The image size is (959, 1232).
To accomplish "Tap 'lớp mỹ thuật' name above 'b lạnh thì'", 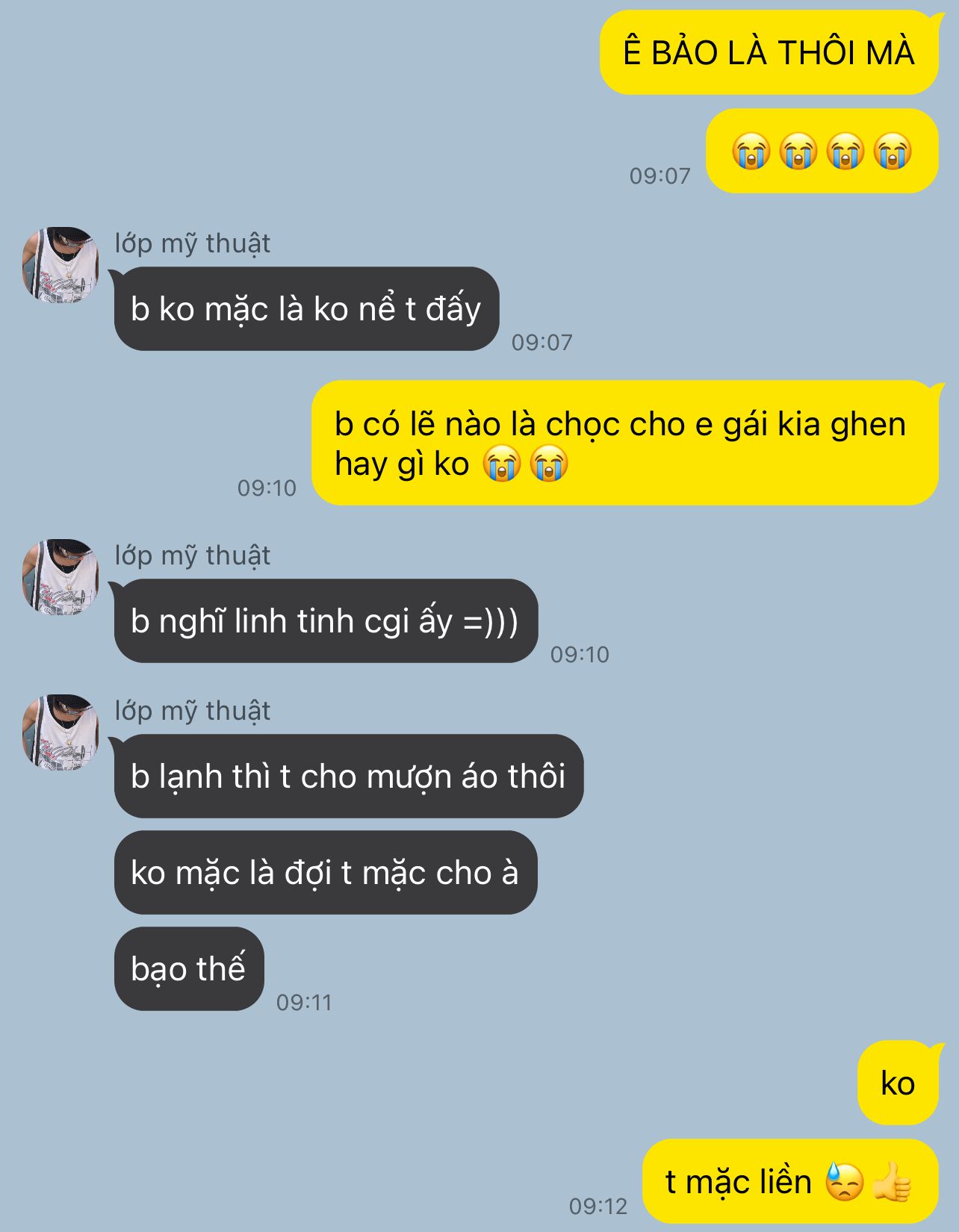I will point(193,711).
